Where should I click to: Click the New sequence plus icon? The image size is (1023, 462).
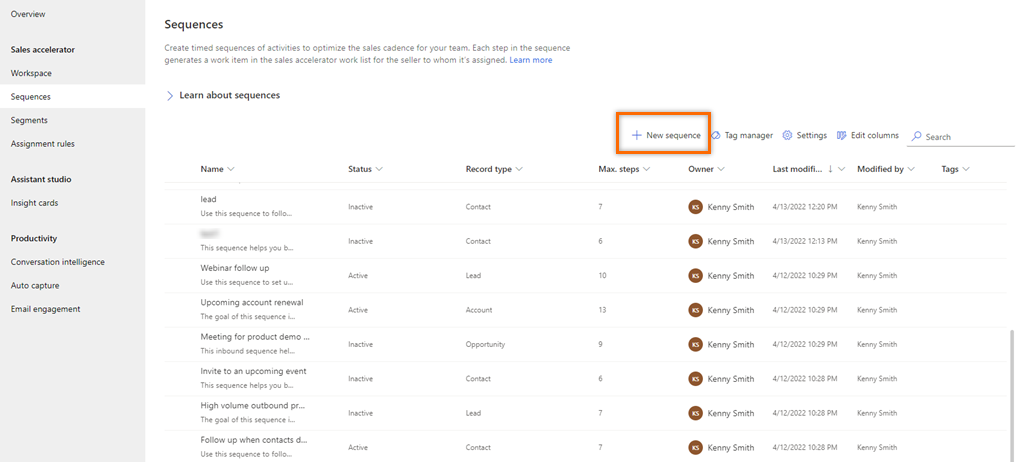pos(636,135)
